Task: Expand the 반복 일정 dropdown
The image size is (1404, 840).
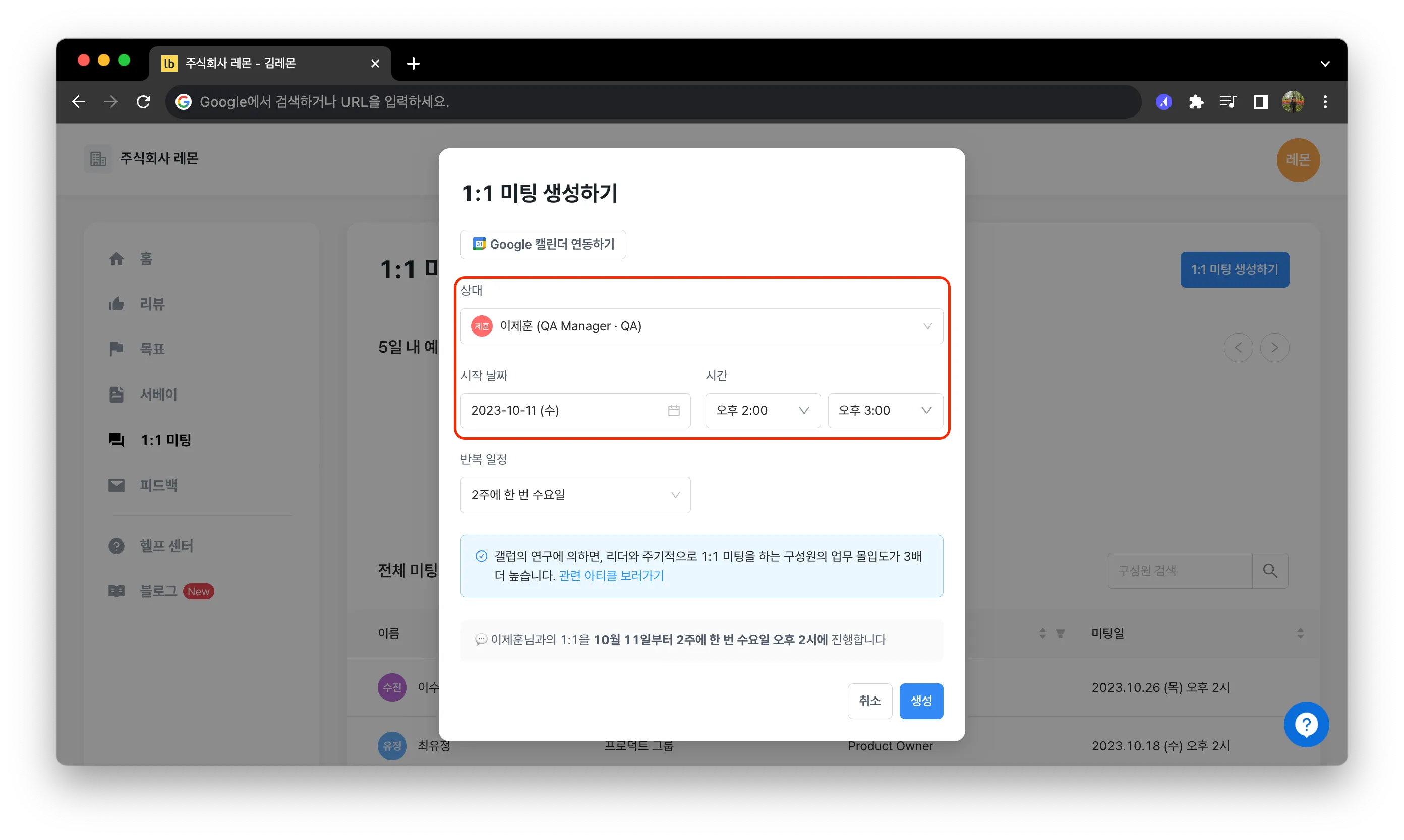Action: (x=575, y=495)
